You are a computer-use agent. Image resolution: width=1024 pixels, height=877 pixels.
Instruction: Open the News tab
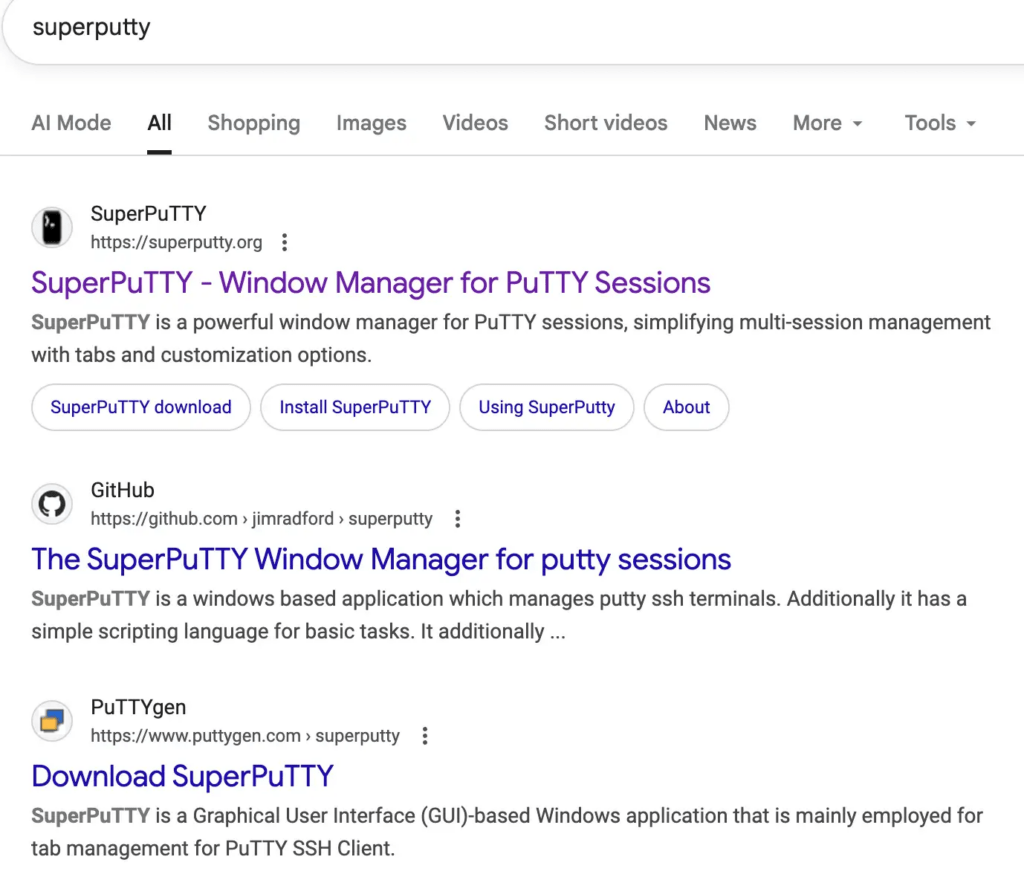click(x=730, y=123)
